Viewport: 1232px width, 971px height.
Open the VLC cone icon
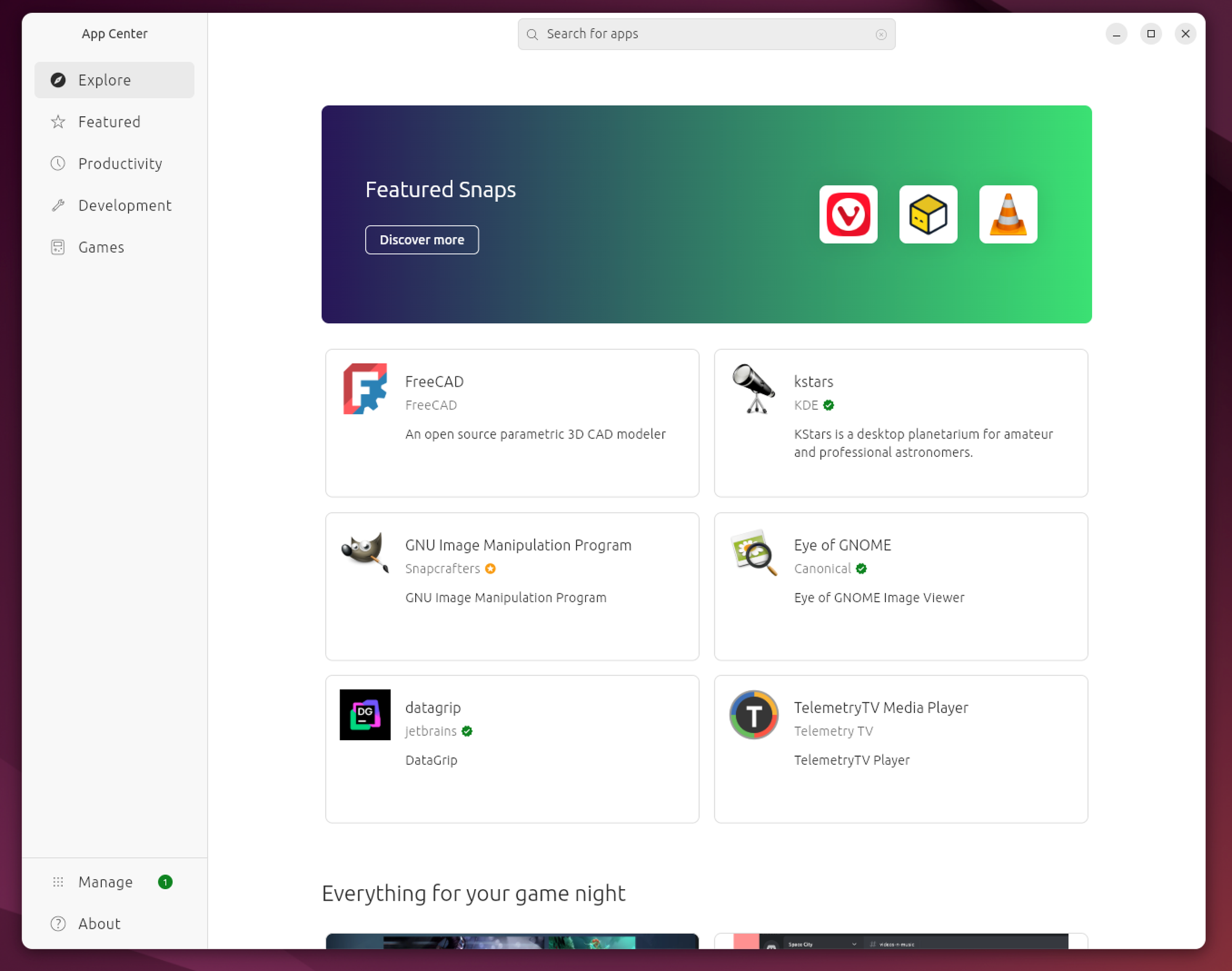1008,214
